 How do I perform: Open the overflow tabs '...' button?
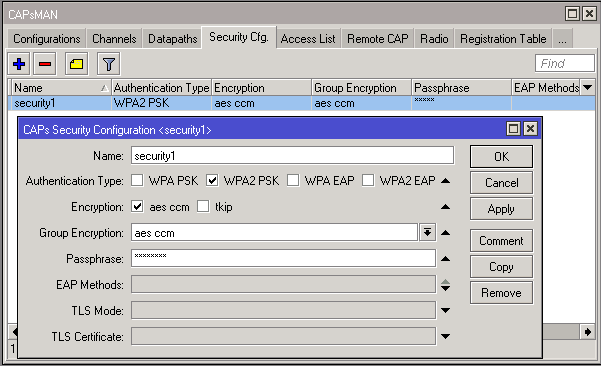pos(562,39)
